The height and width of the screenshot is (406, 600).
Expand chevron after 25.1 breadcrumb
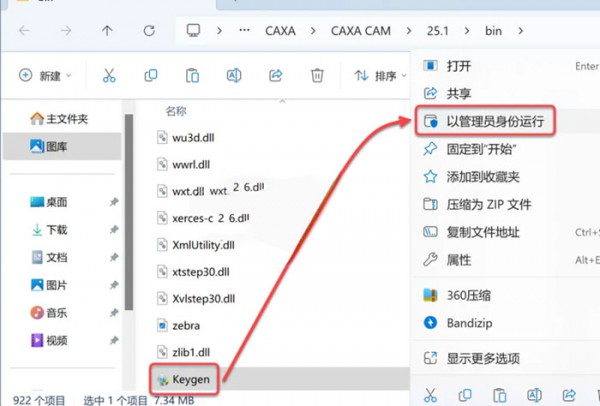pos(467,31)
